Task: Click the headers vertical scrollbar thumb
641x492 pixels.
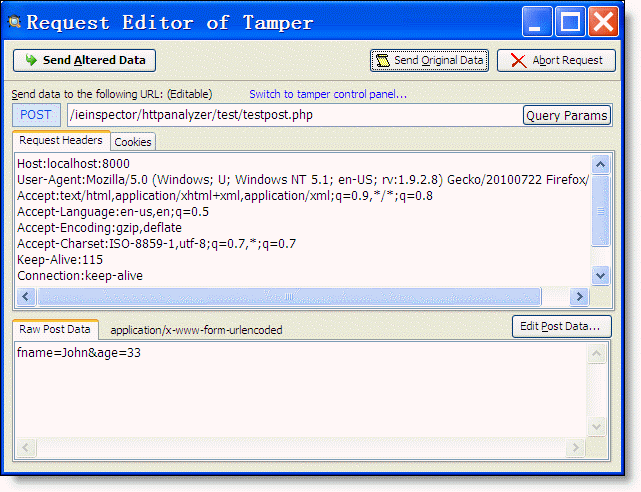Action: click(x=601, y=211)
